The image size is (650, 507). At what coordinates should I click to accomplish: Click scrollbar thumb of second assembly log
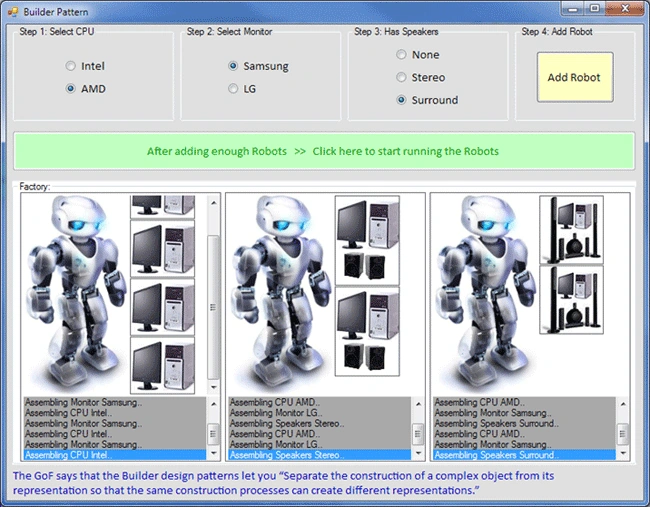pos(418,434)
